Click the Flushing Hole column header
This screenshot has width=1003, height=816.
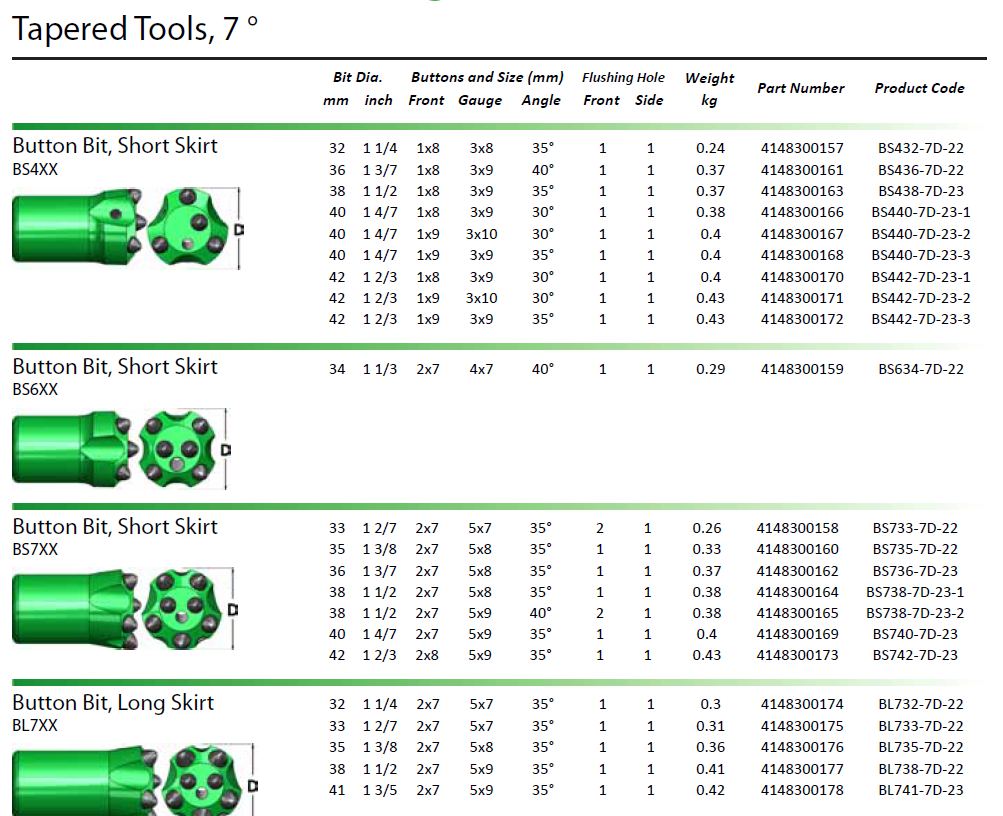[x=623, y=77]
